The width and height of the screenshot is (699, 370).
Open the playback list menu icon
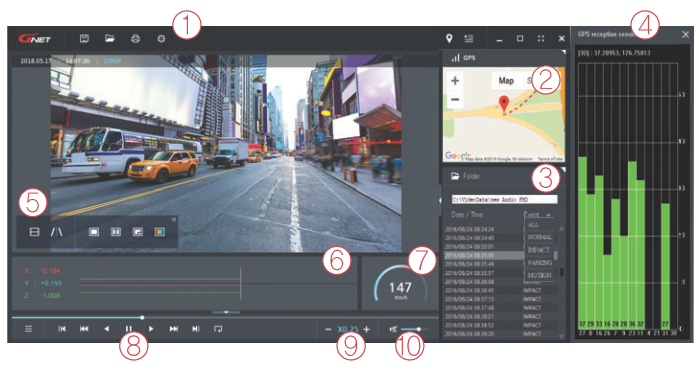(28, 329)
